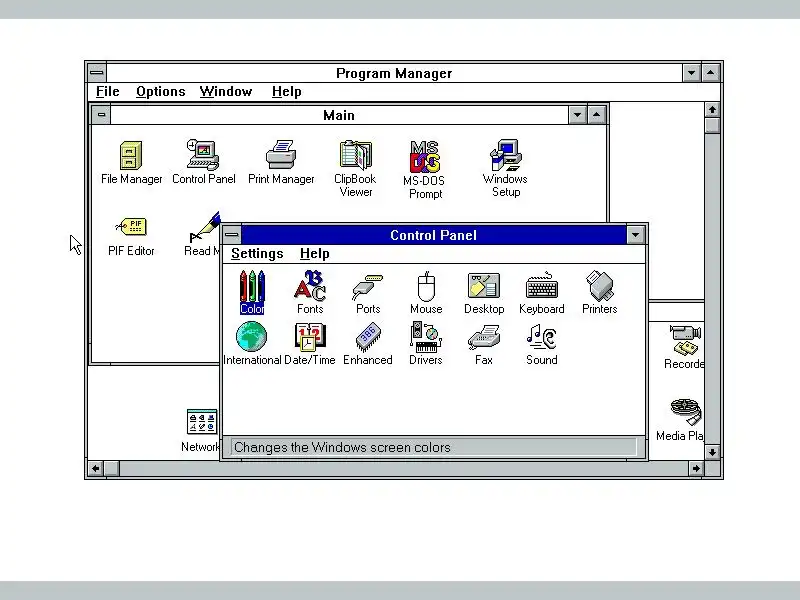Minimize the Control Panel window
Image resolution: width=800 pixels, height=600 pixels.
tap(635, 235)
